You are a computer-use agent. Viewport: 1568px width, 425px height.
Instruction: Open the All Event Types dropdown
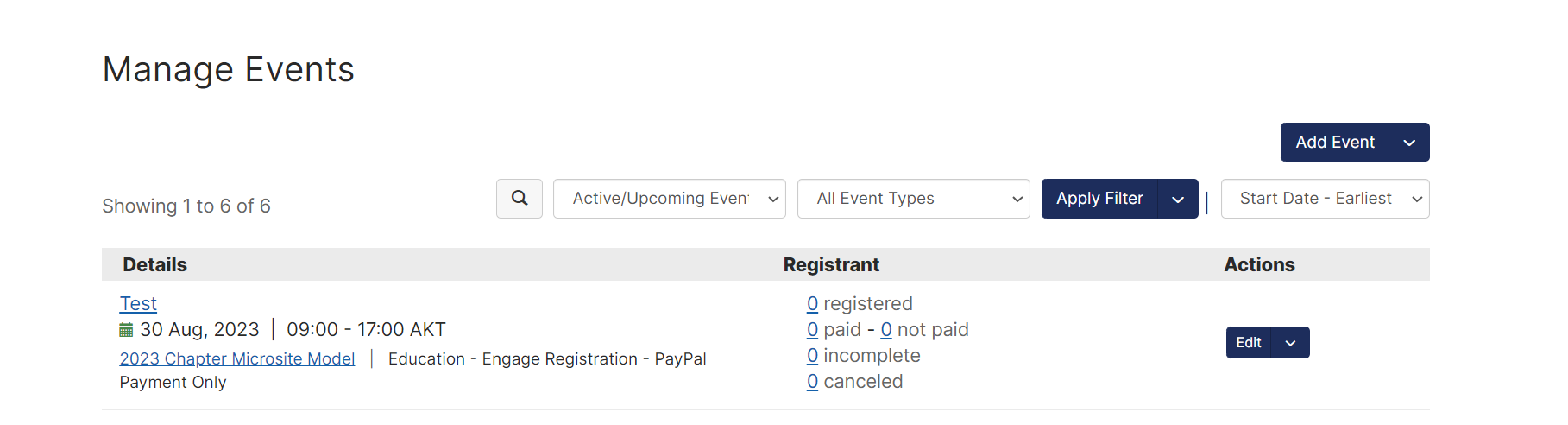pos(913,199)
